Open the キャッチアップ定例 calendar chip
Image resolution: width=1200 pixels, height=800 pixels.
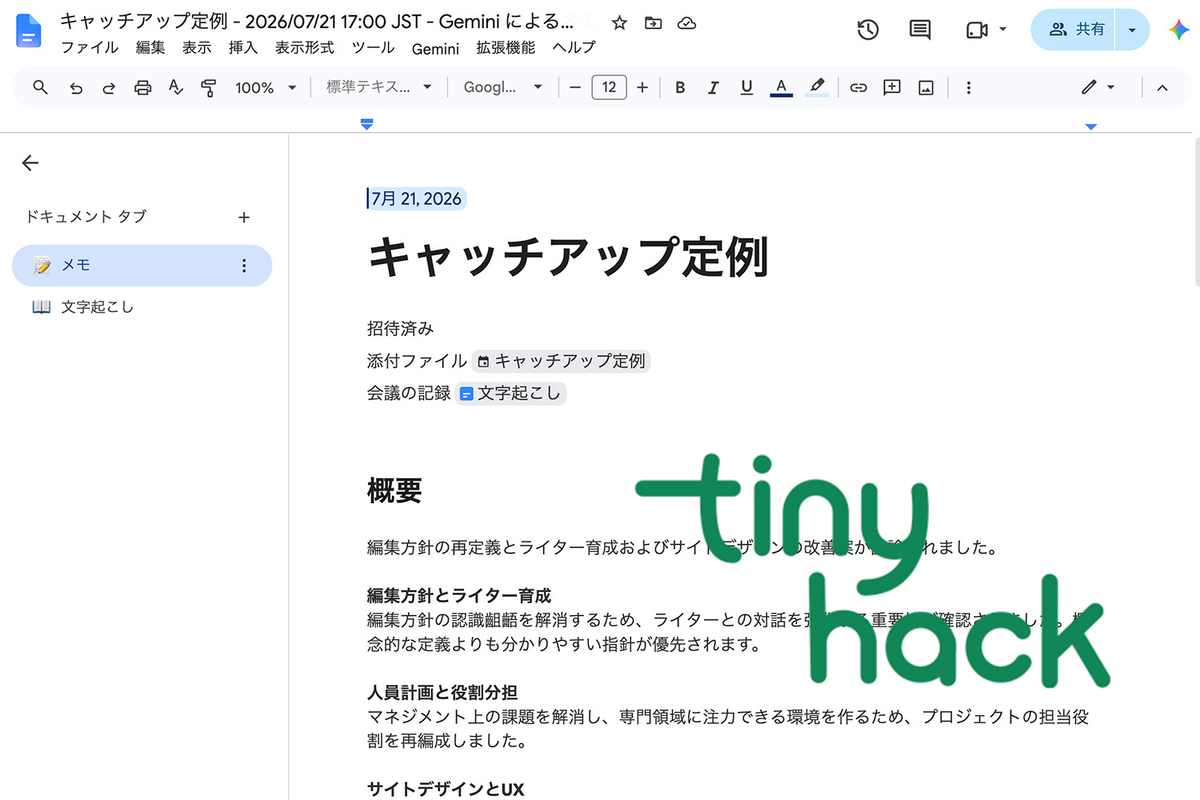(561, 361)
